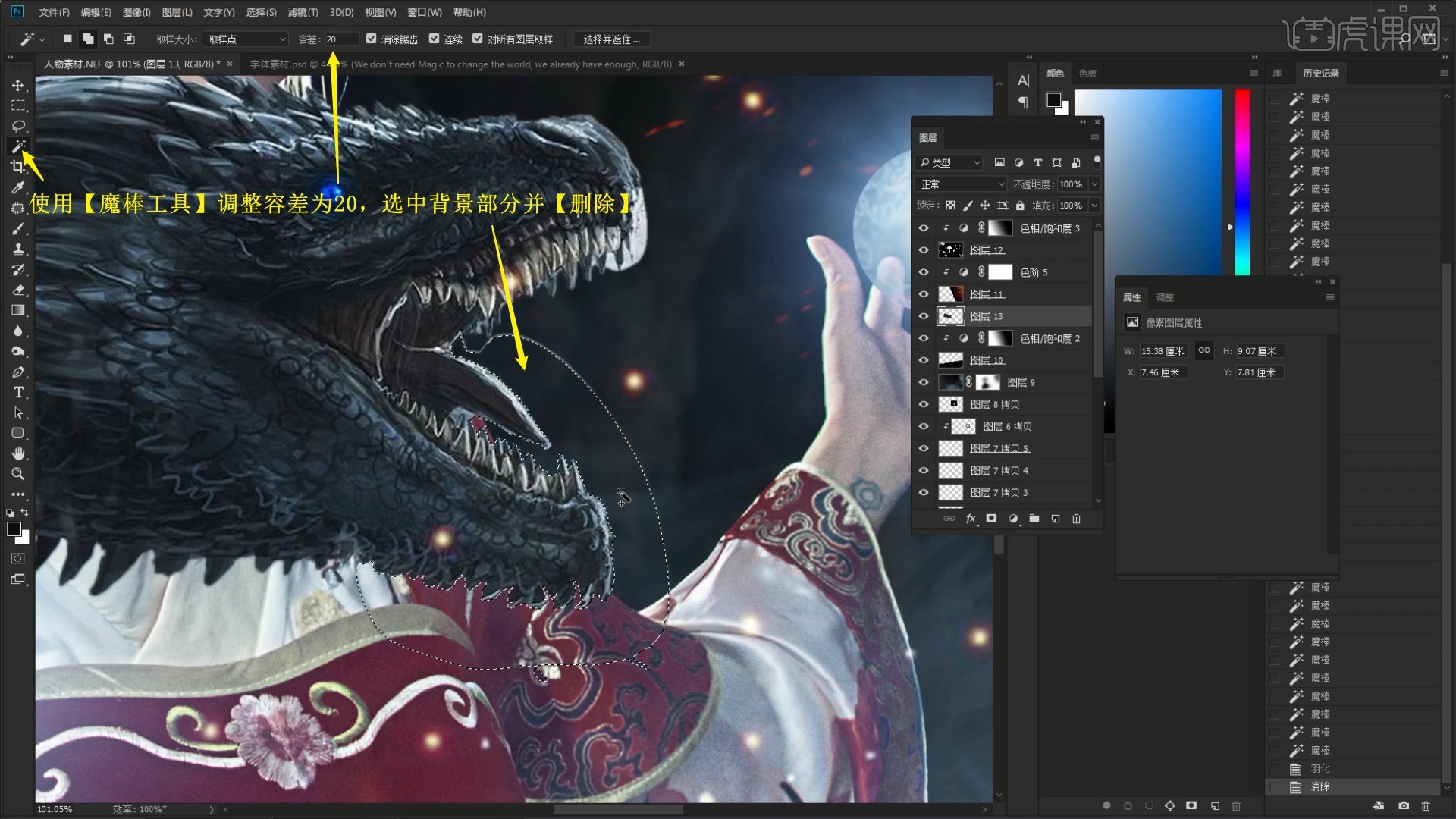Image resolution: width=1456 pixels, height=819 pixels.
Task: Click the hue spectrum slider strip
Action: click(x=1242, y=182)
